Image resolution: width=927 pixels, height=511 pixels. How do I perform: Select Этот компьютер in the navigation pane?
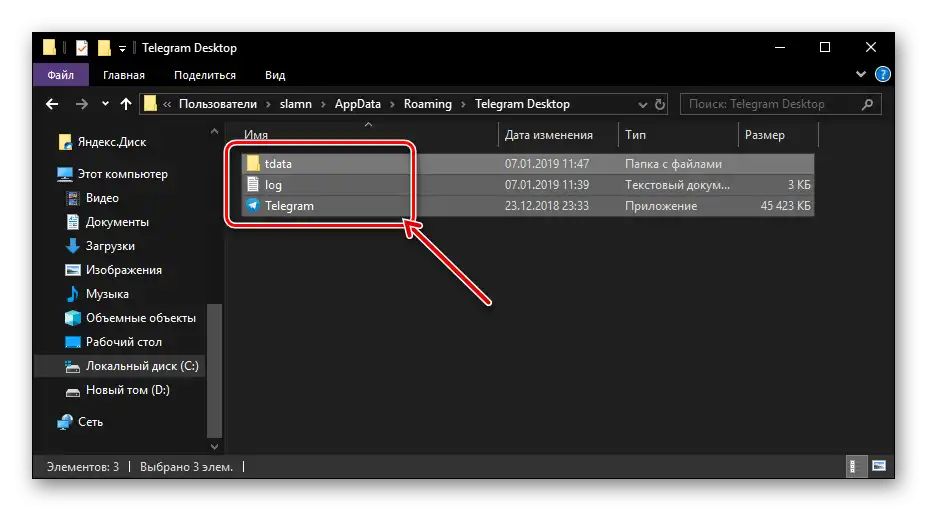click(x=112, y=174)
